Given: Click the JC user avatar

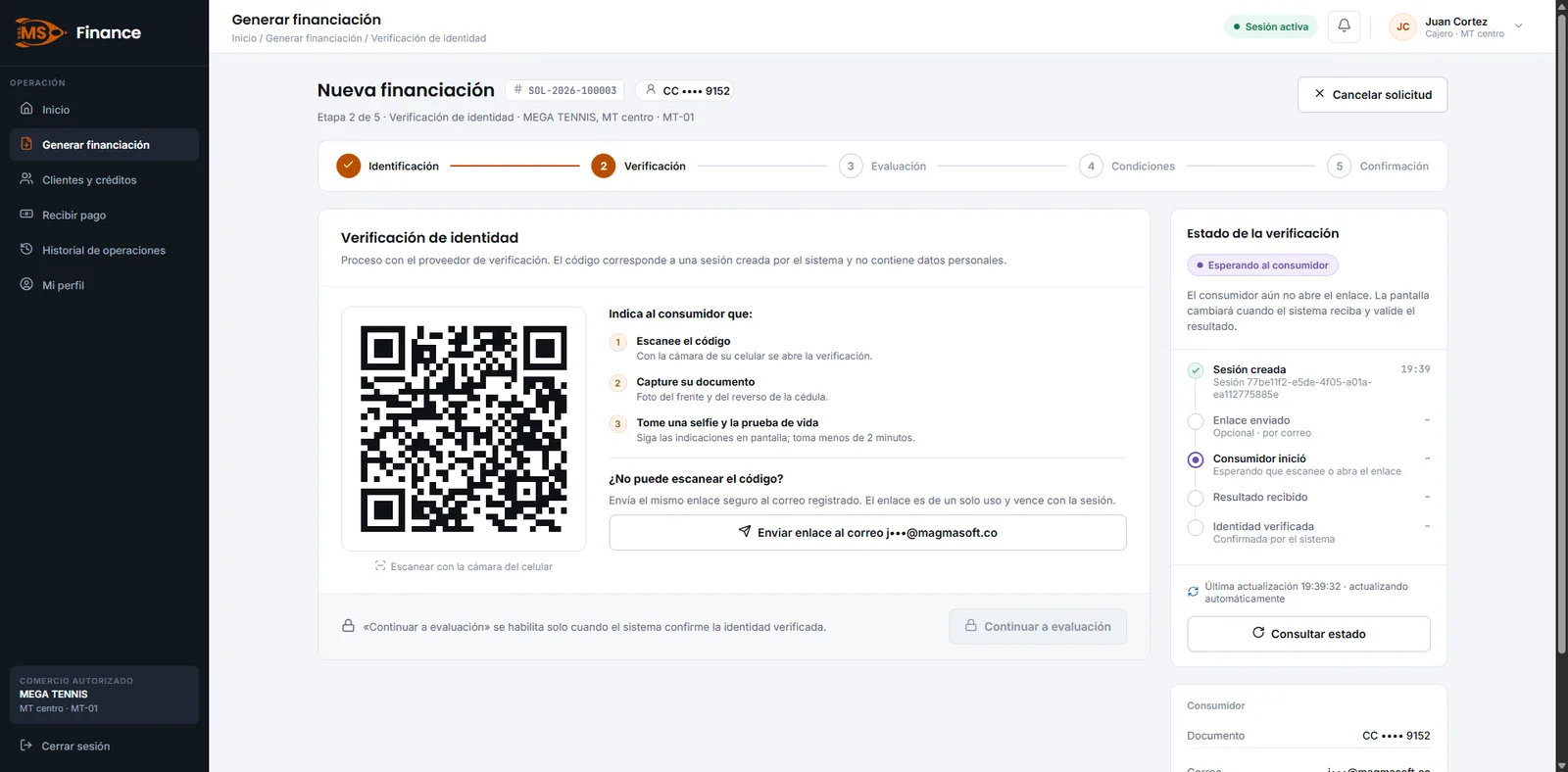Looking at the screenshot, I should point(1403,26).
